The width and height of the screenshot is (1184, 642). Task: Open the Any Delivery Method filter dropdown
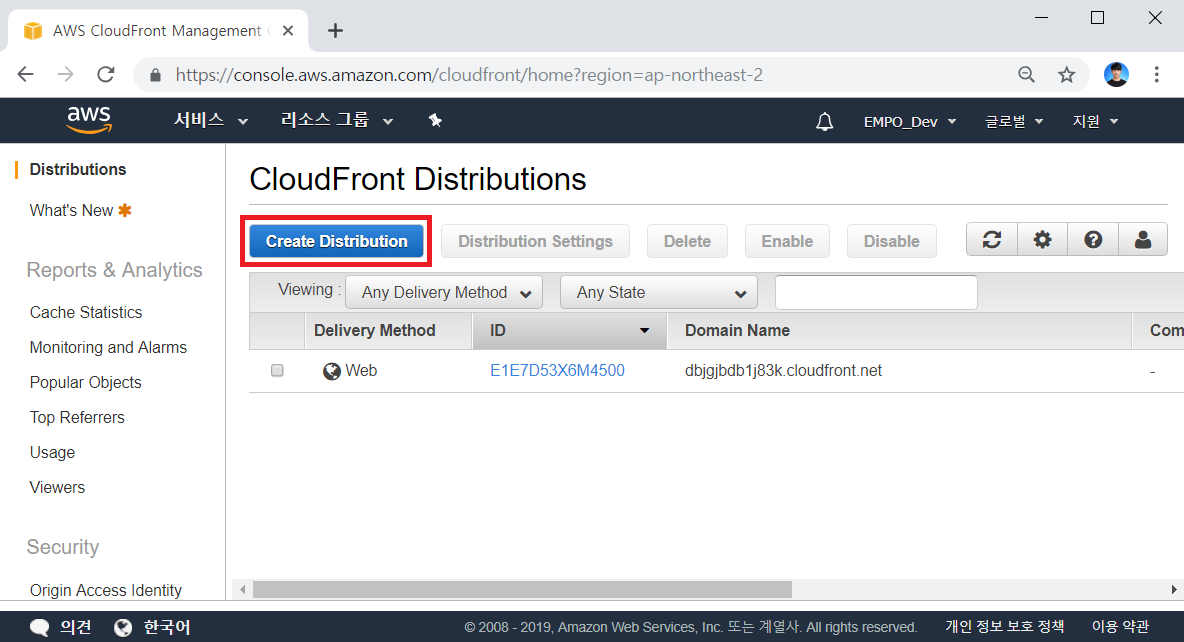point(444,292)
